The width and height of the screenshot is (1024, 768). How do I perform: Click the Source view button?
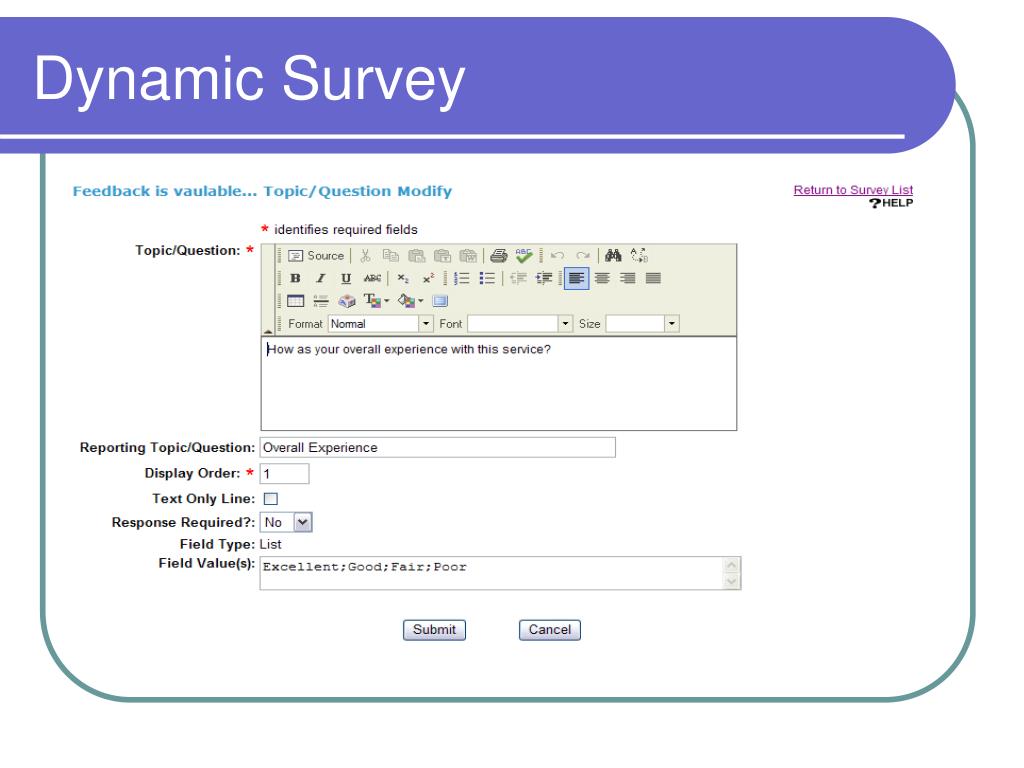pos(316,255)
